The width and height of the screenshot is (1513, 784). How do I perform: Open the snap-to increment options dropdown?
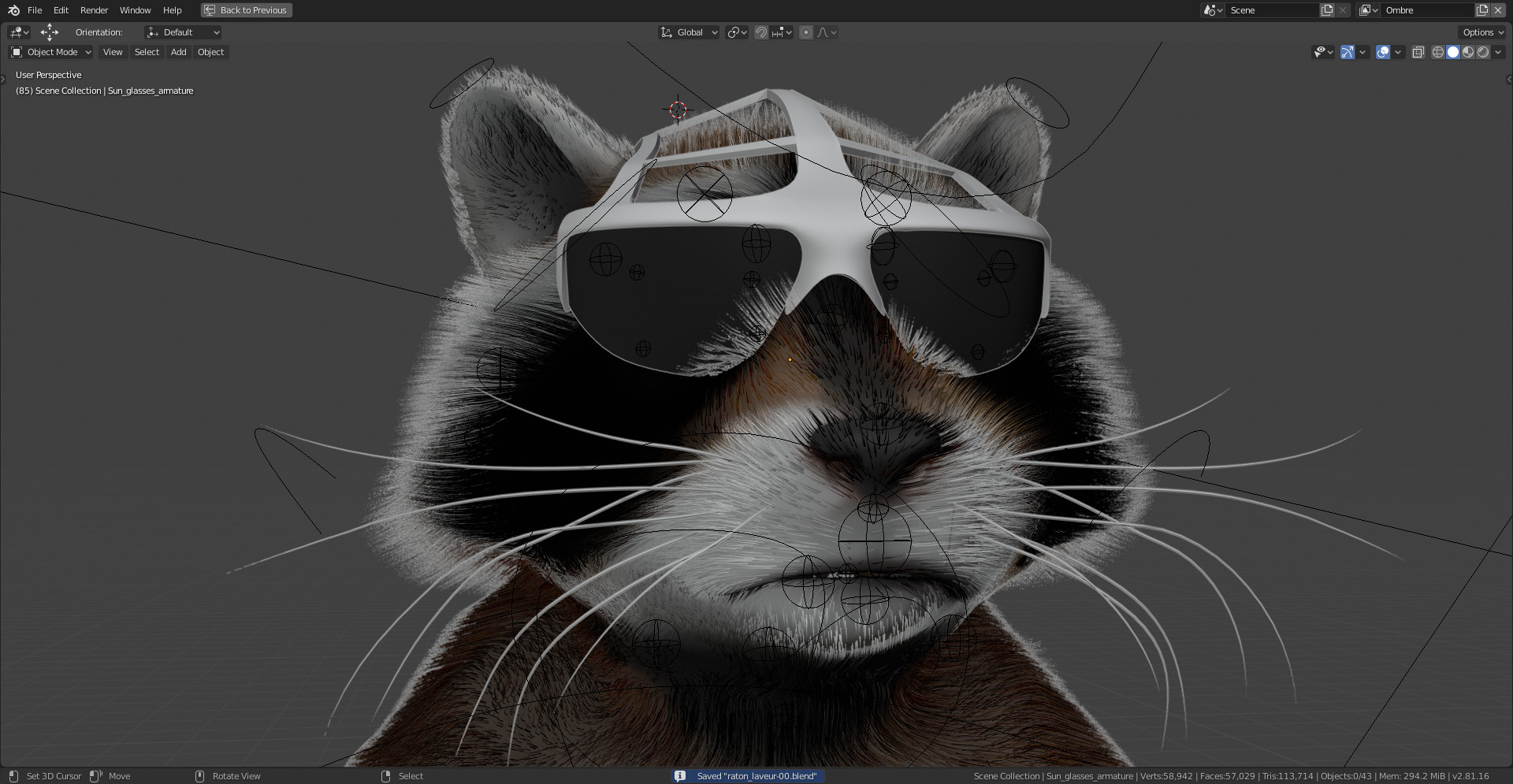(783, 32)
